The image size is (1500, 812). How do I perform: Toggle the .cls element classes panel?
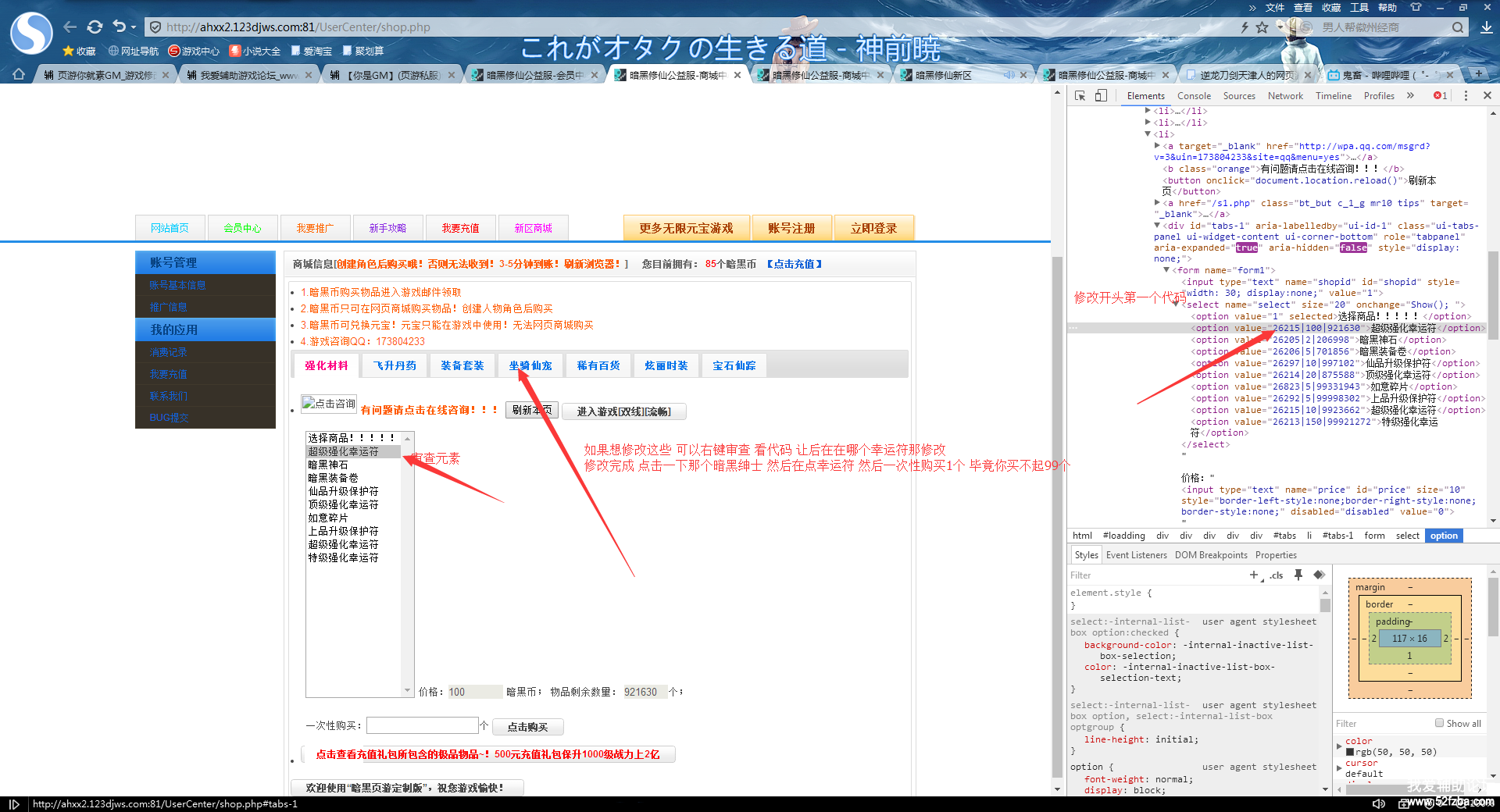pos(1276,575)
